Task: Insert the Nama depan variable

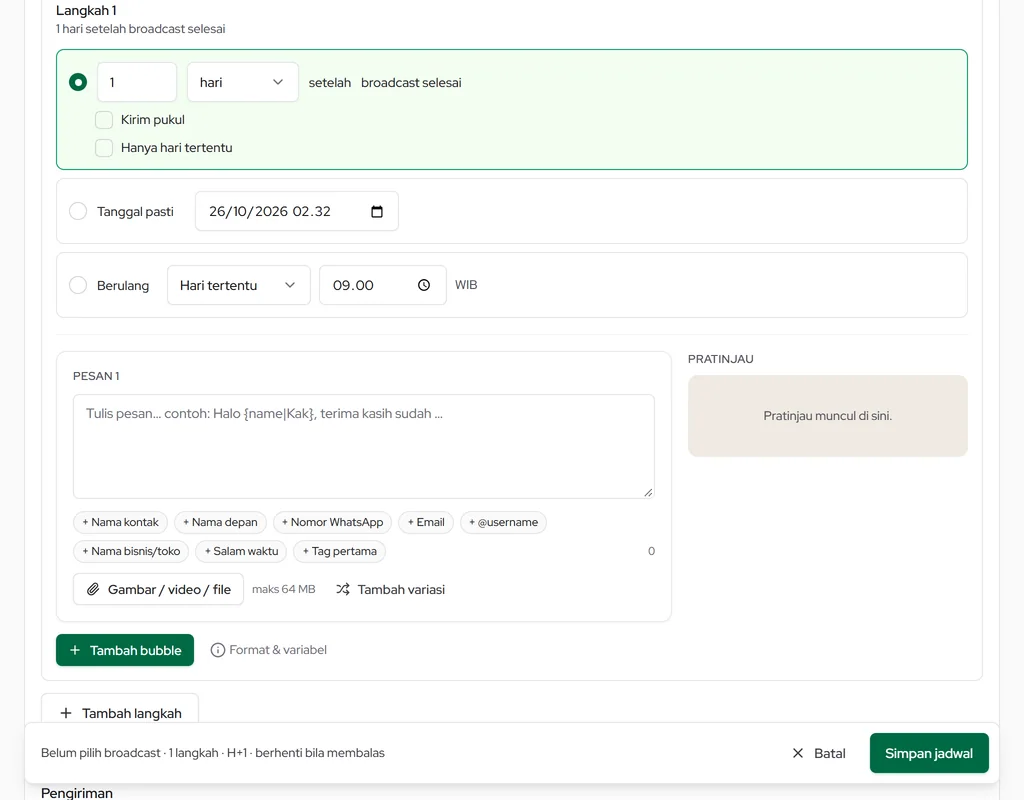Action: click(221, 522)
